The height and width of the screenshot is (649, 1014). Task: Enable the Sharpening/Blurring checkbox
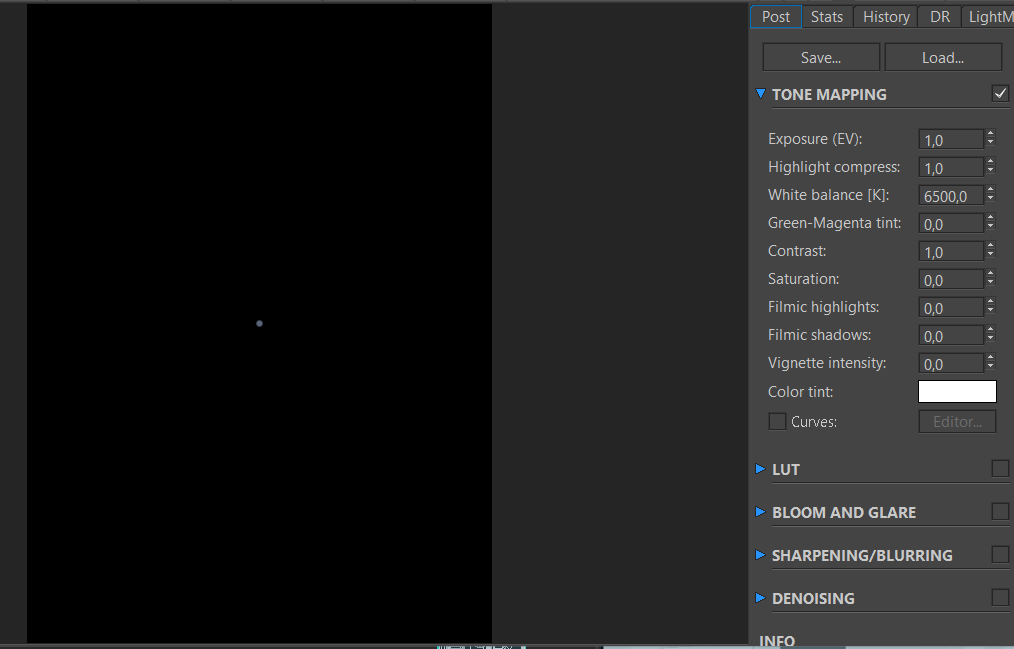coord(1000,554)
